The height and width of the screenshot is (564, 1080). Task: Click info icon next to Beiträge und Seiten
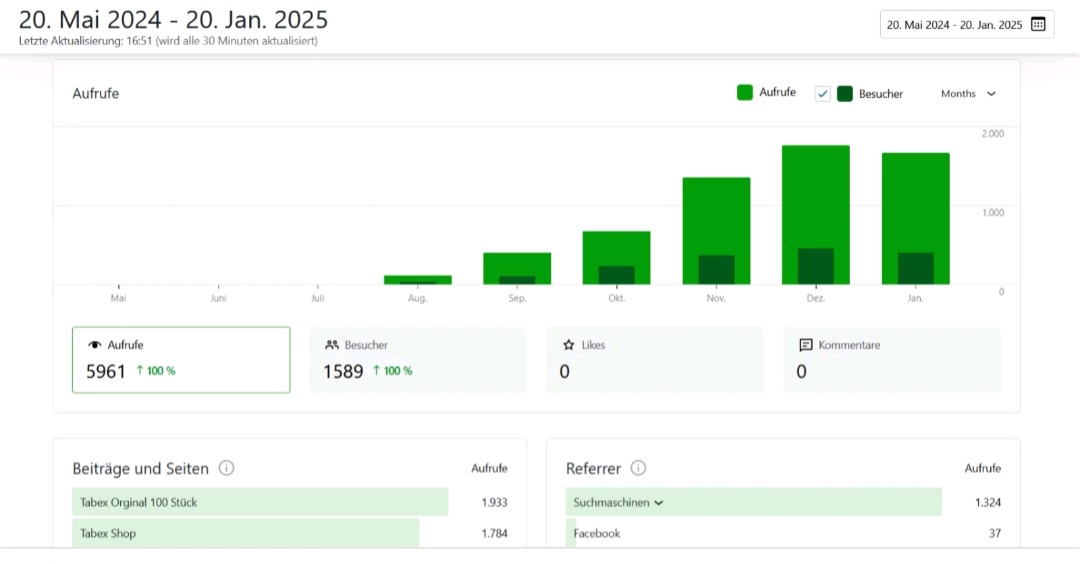point(226,468)
